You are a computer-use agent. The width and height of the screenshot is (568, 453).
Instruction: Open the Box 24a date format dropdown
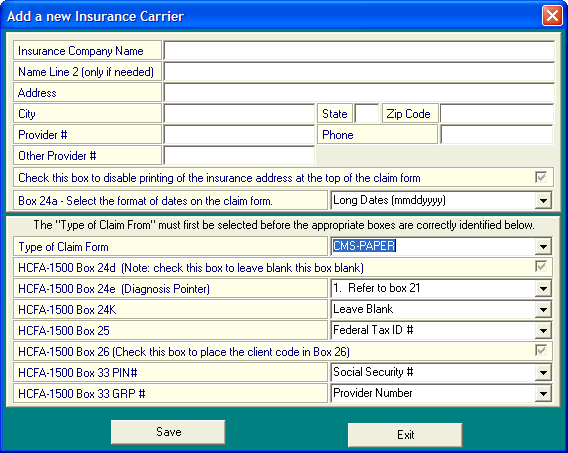click(x=543, y=201)
